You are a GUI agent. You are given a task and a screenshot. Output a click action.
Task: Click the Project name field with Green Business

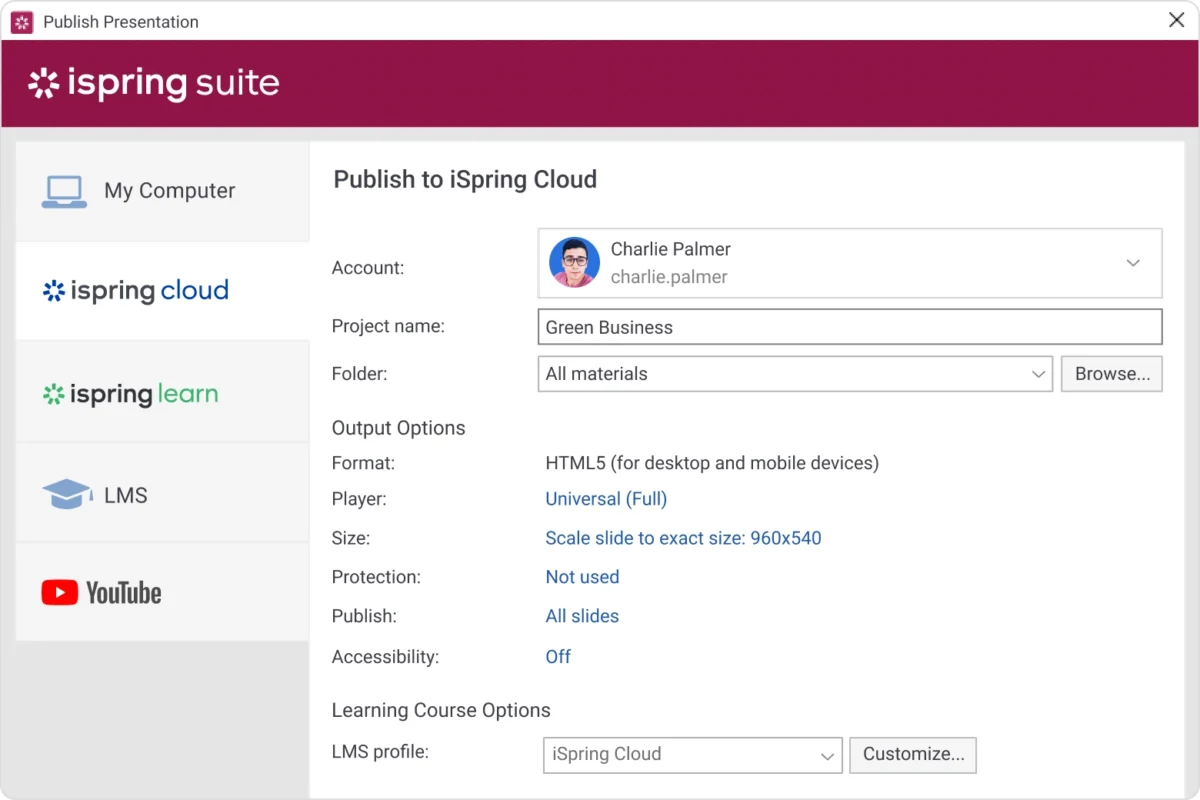coord(850,327)
